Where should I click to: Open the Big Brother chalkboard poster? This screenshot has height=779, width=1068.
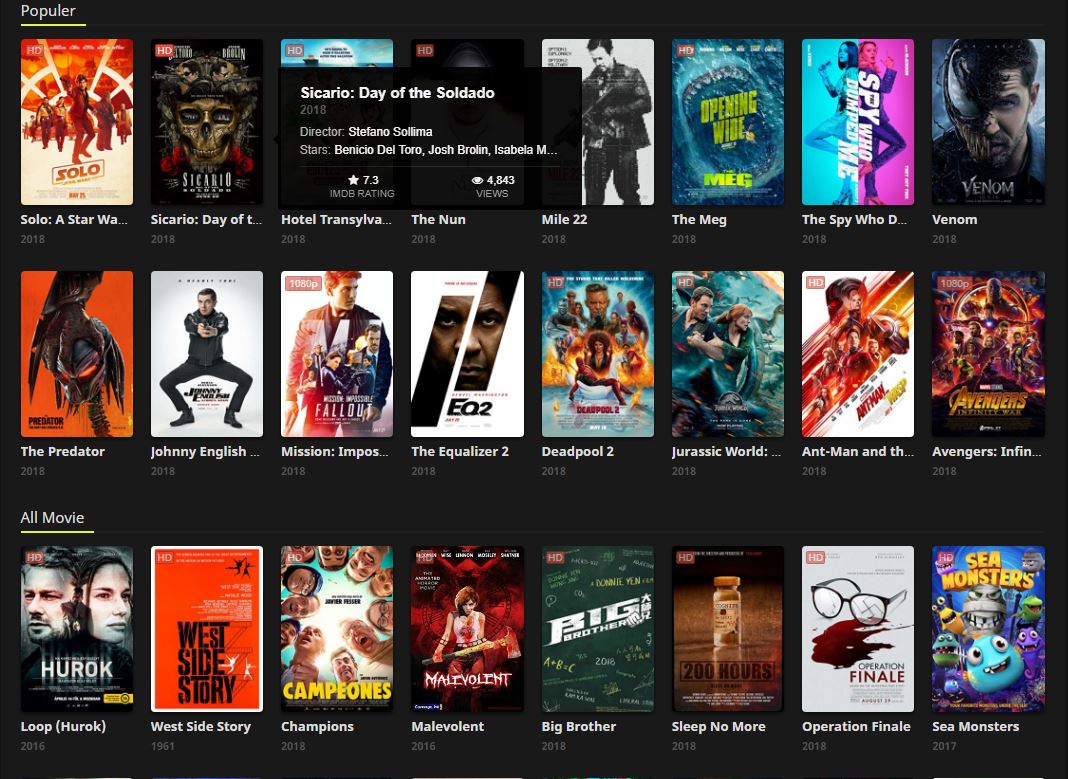click(597, 629)
